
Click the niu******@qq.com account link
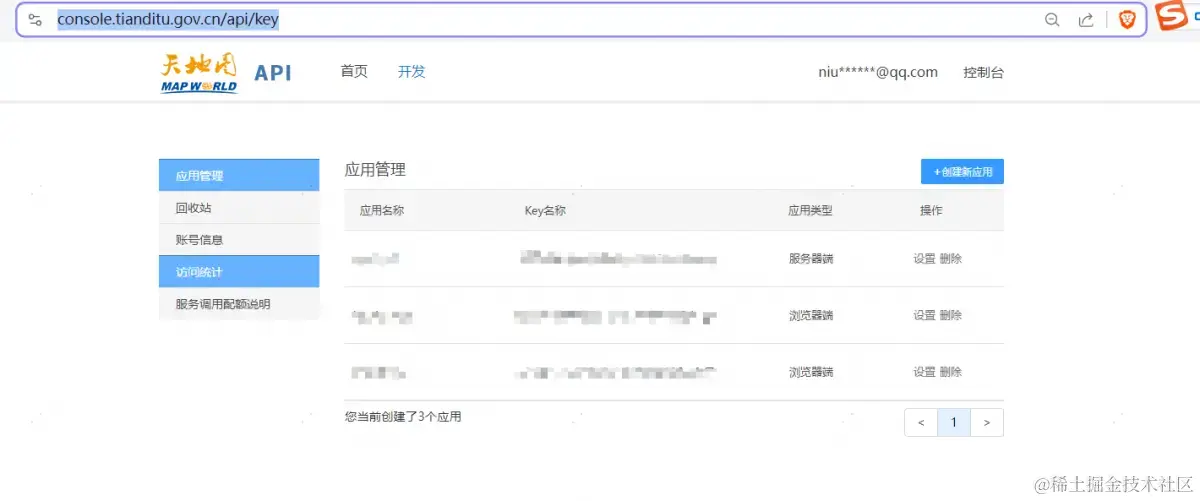click(878, 72)
